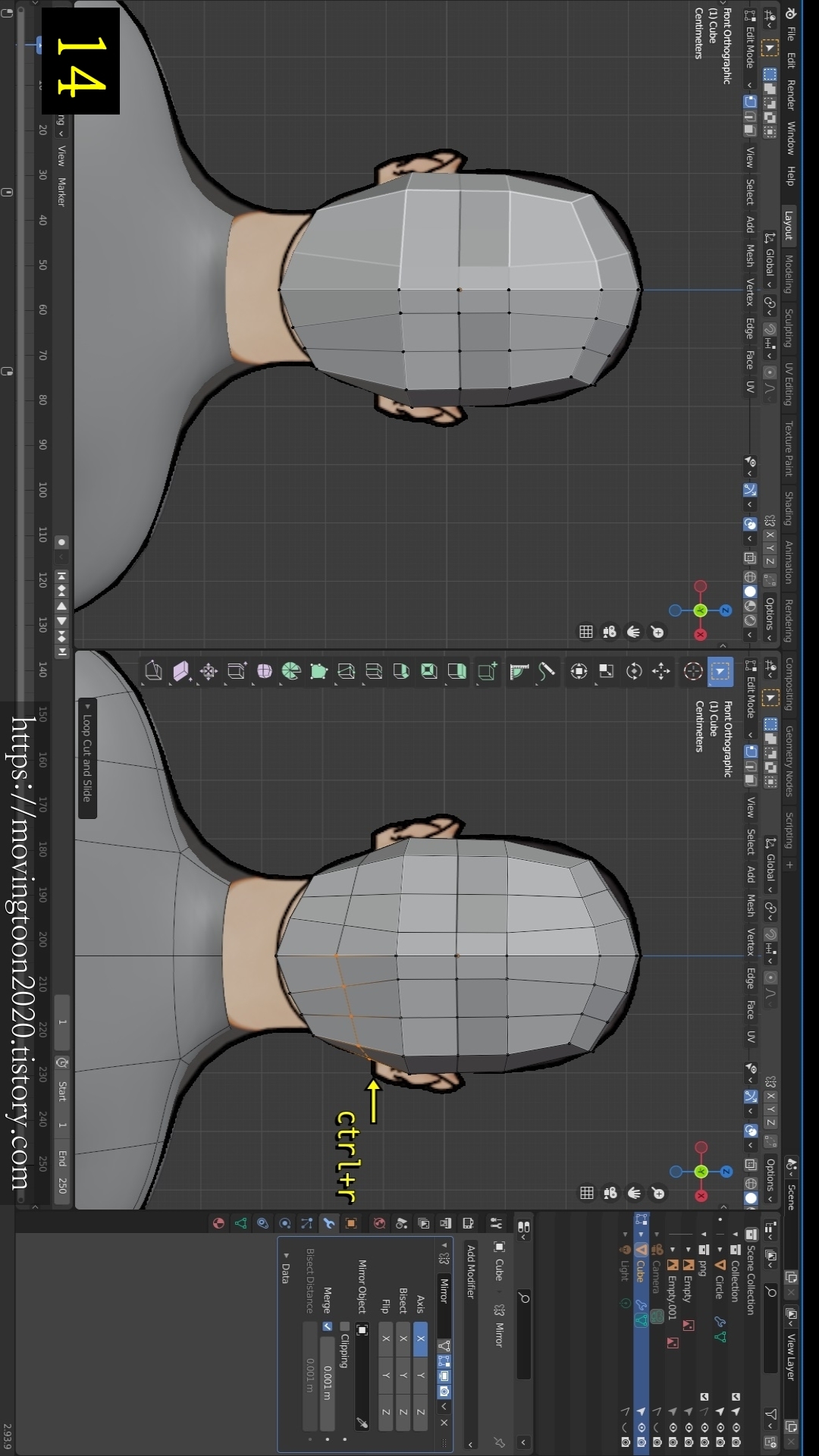Remove the Mirror modifier with X button
Image resolution: width=819 pixels, height=1456 pixels.
tap(444, 1423)
